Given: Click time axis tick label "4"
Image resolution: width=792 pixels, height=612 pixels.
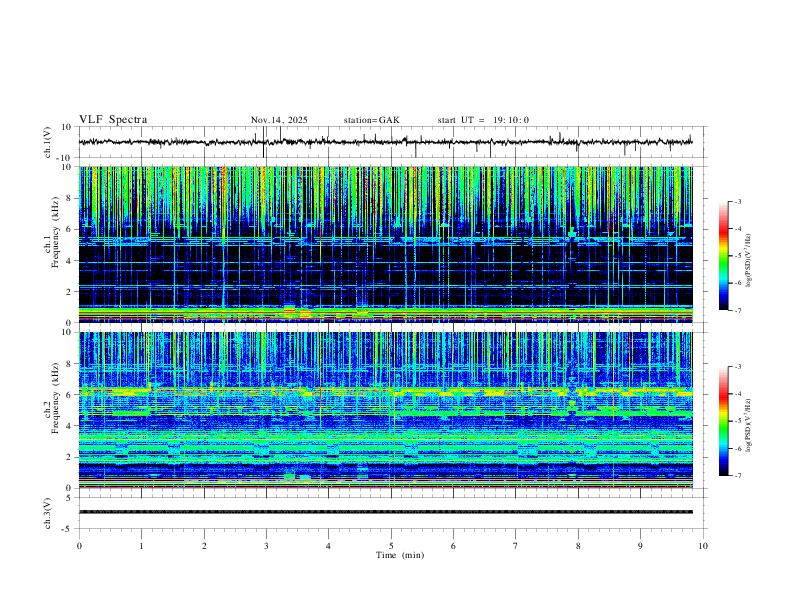Looking at the screenshot, I should click(329, 546).
